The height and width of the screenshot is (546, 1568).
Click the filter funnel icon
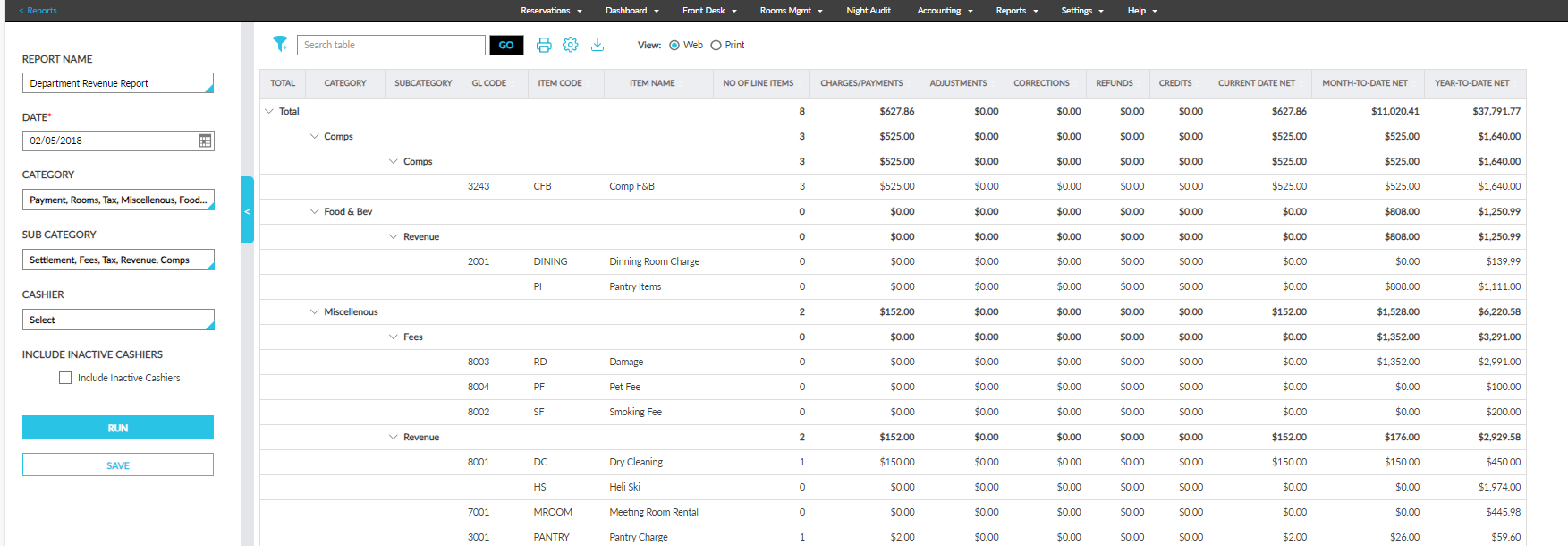pos(280,45)
